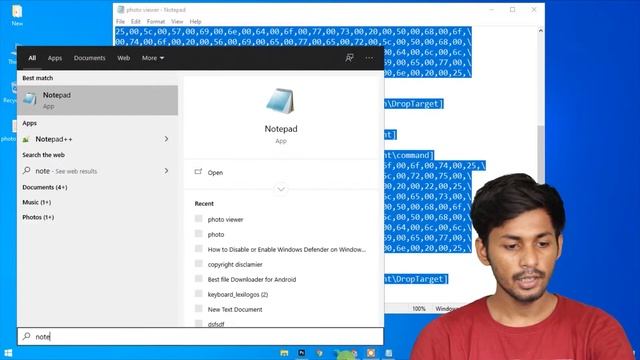The height and width of the screenshot is (360, 640).
Task: Open recent How to Disable or Enable Windows Defender
Action: [287, 249]
